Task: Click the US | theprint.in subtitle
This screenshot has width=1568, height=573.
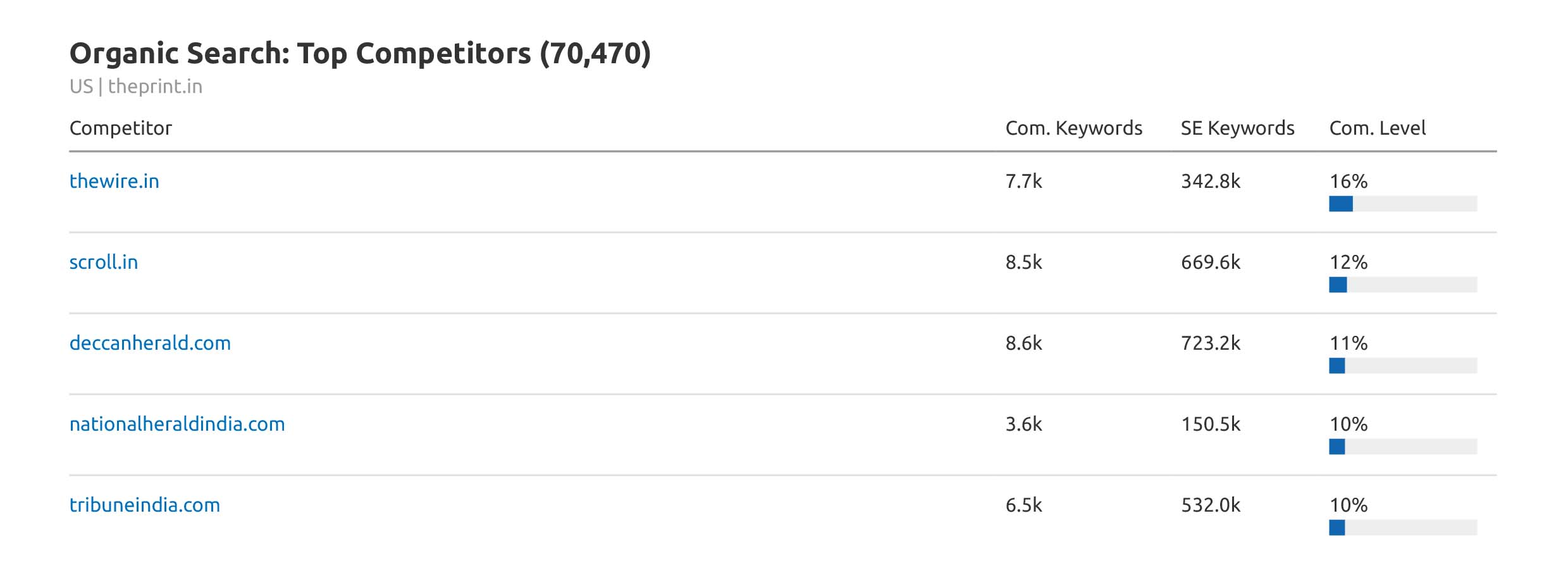Action: click(x=136, y=87)
